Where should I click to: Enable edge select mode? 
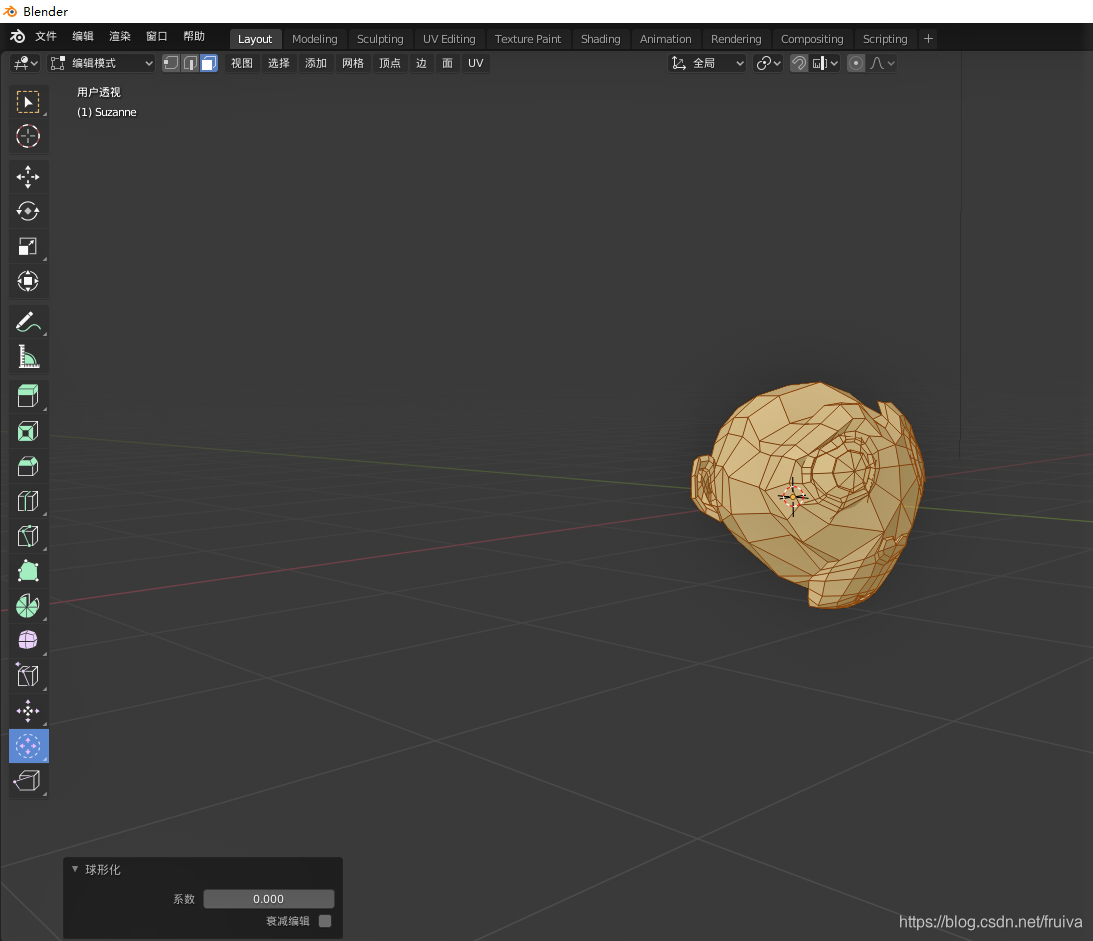[190, 63]
